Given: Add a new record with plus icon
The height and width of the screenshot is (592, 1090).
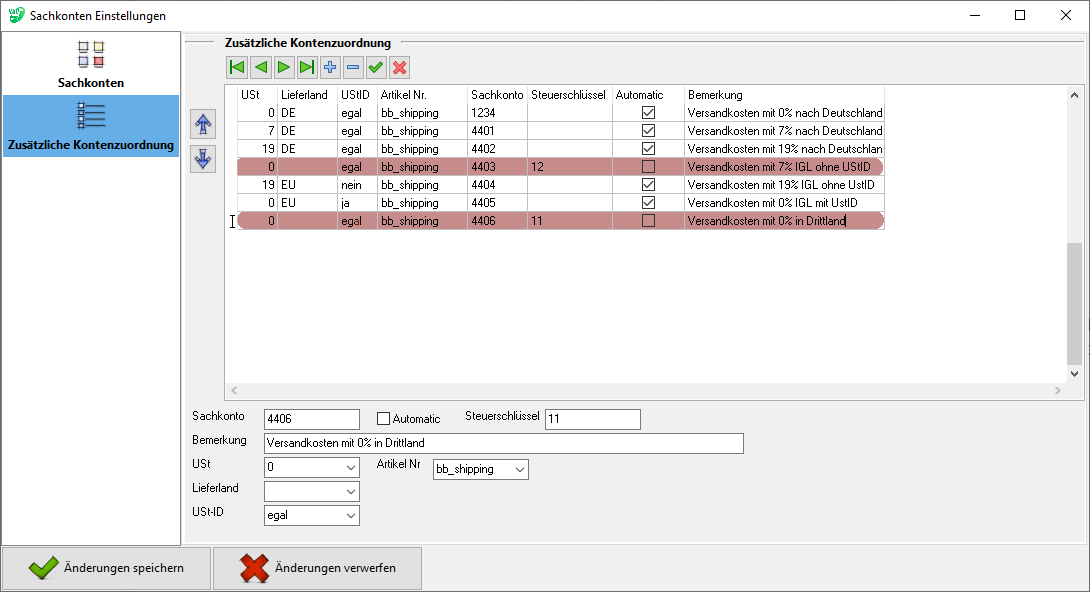Looking at the screenshot, I should [x=330, y=68].
